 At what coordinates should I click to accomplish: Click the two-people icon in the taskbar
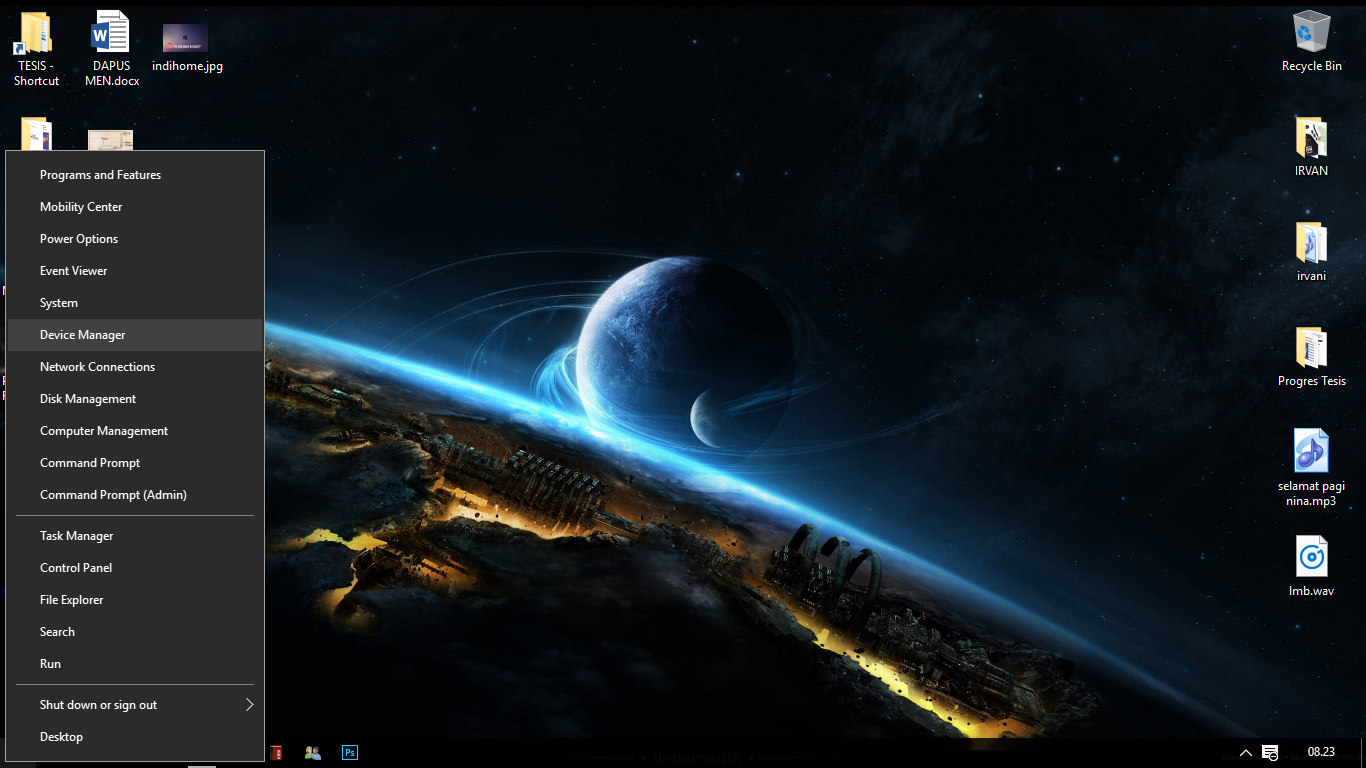313,752
